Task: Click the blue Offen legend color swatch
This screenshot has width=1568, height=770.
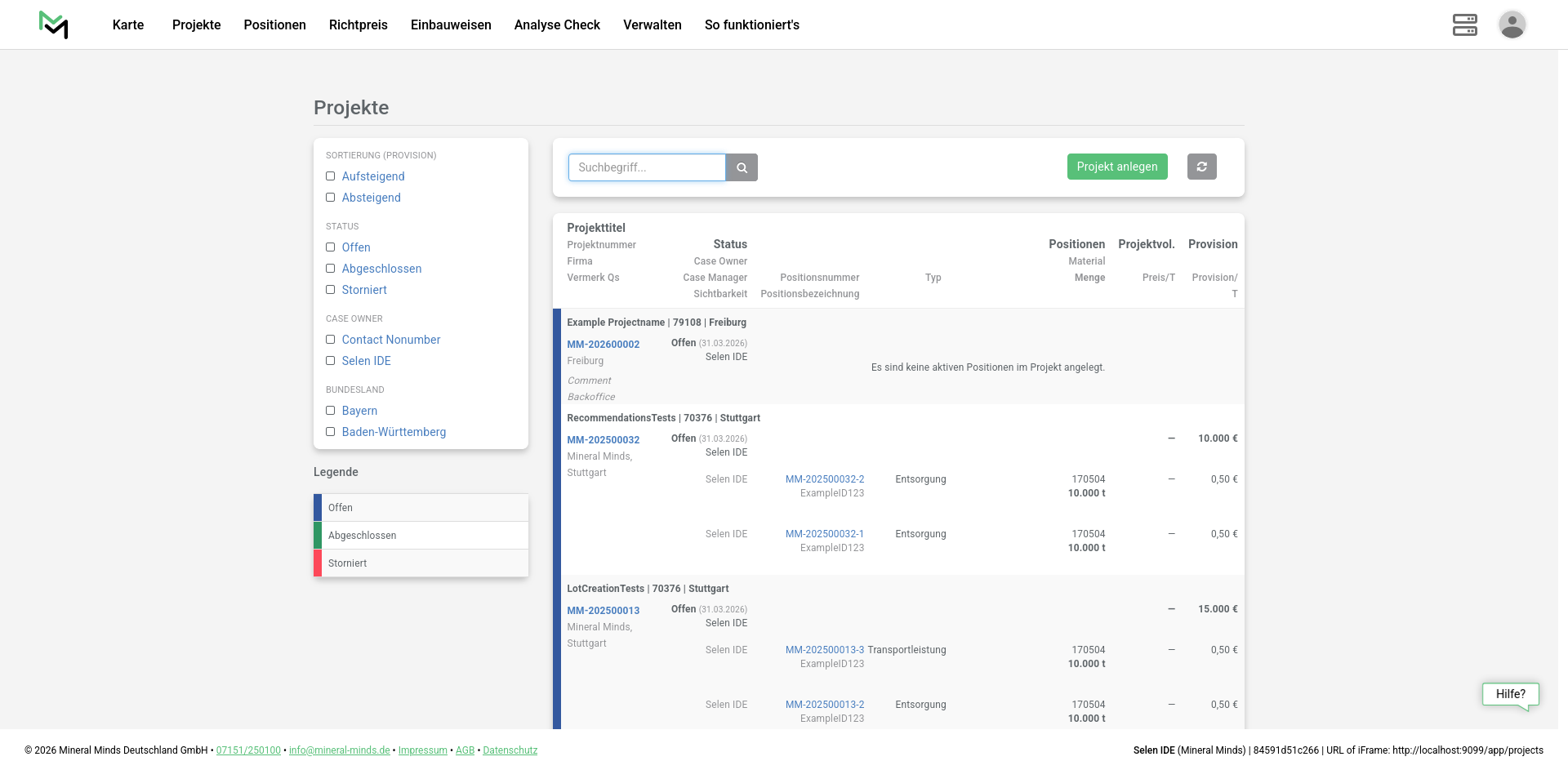Action: tap(318, 508)
